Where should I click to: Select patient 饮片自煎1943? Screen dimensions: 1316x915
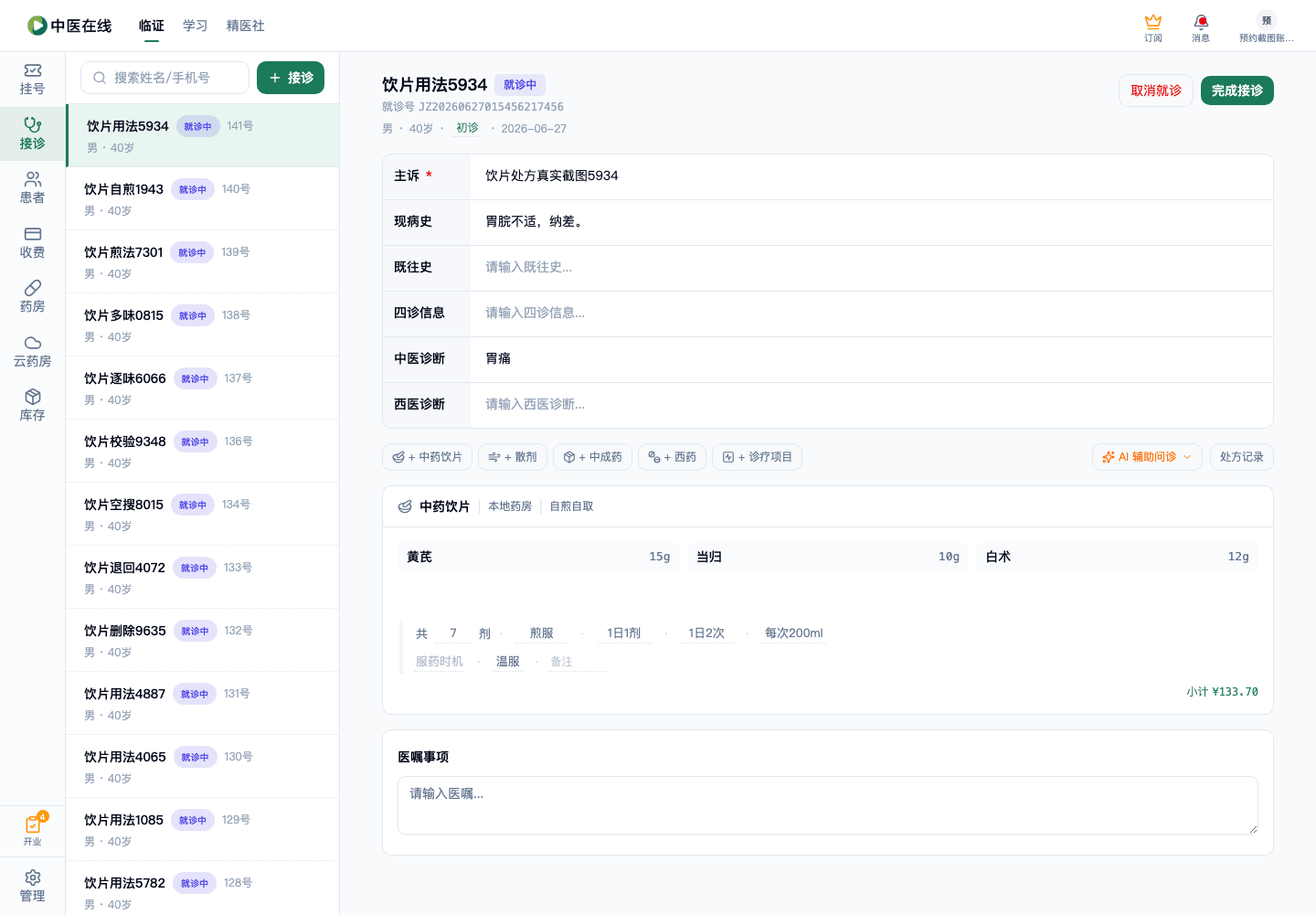click(202, 198)
